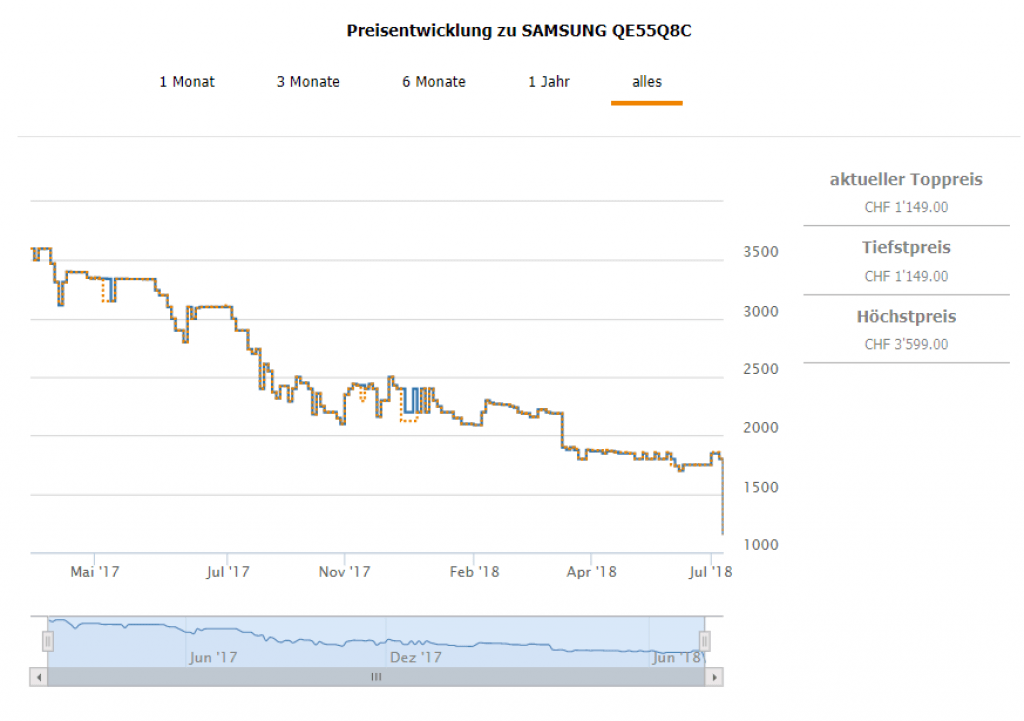The width and height of the screenshot is (1024, 721).
Task: Click the right navigator range handle
Action: pyautogui.click(x=705, y=641)
